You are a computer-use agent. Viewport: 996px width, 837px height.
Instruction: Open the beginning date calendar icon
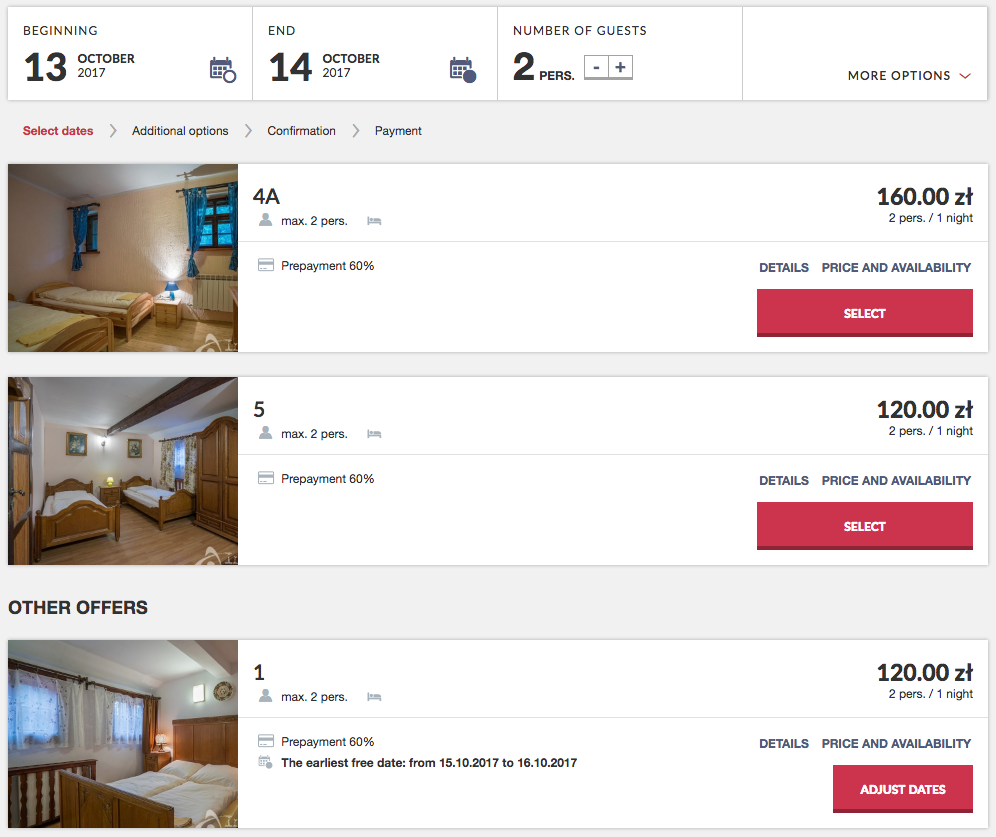222,69
